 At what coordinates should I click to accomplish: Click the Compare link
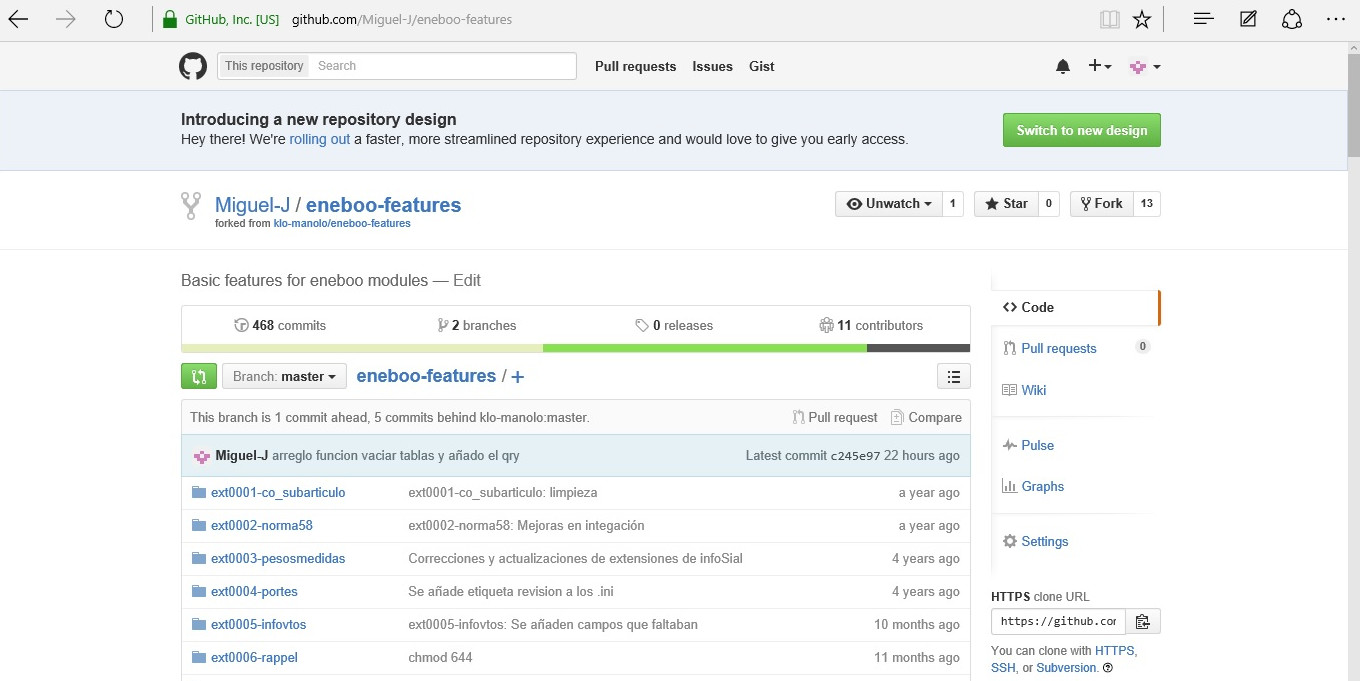pos(926,417)
